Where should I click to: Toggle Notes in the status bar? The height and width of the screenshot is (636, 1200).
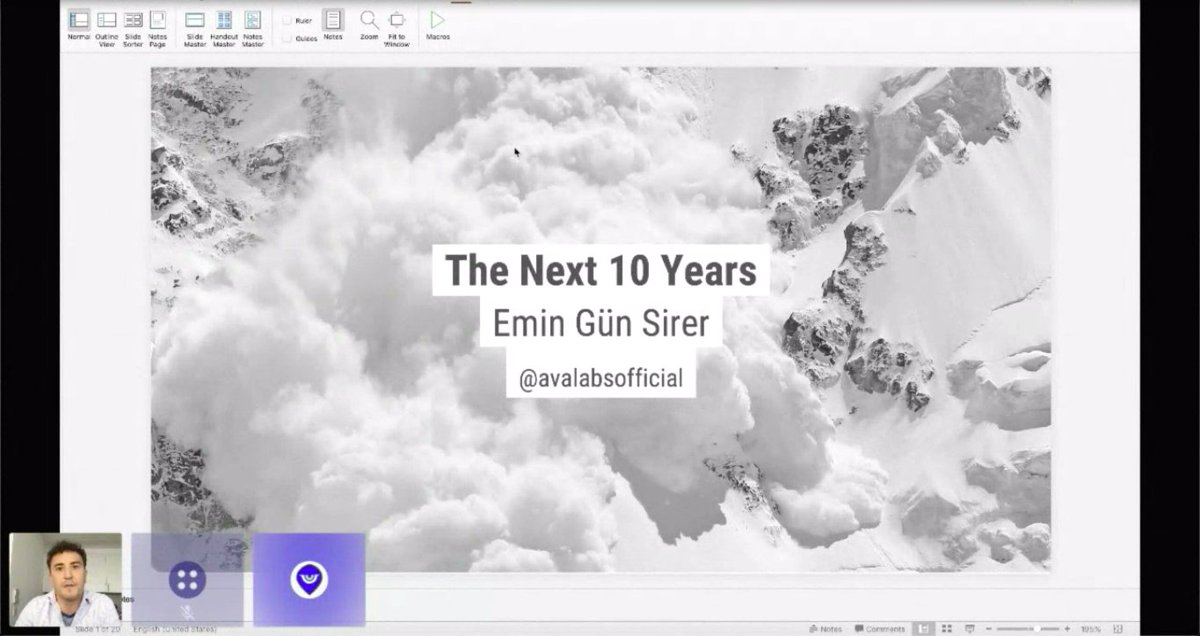click(x=825, y=629)
